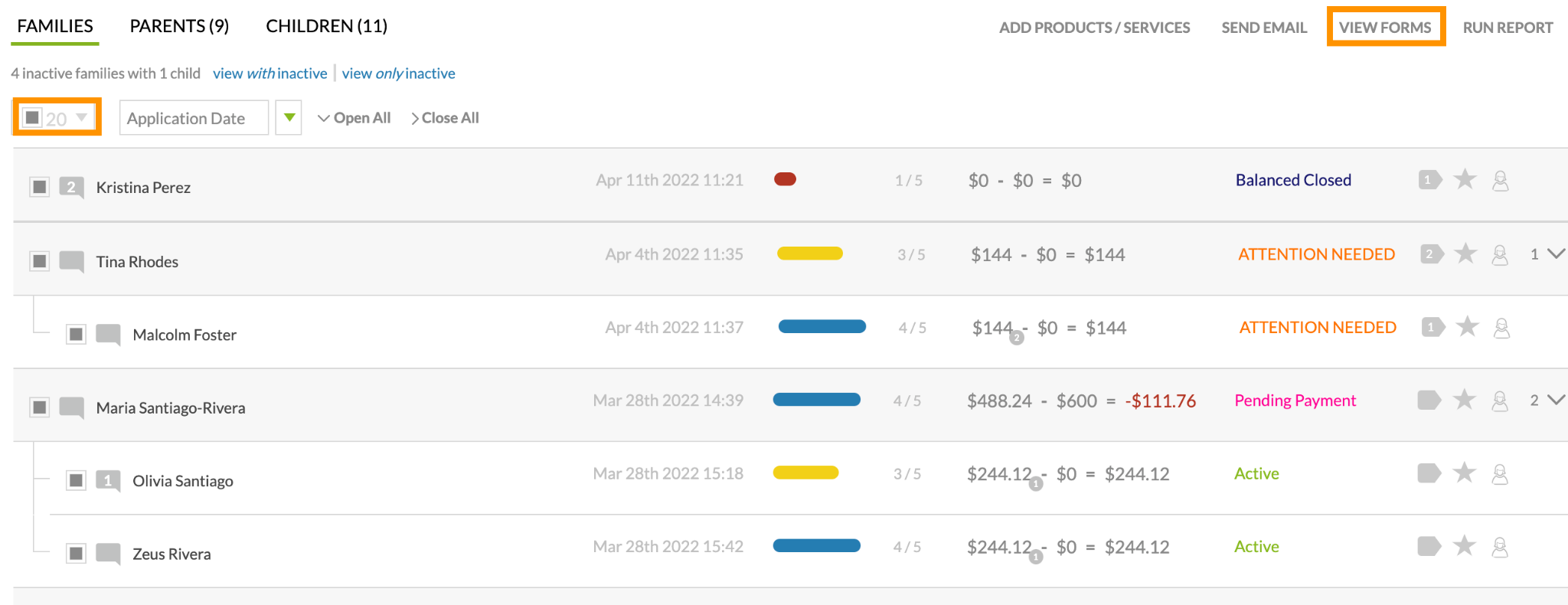Viewport: 1568px width, 605px height.
Task: Open the comment bubble for Kristina Perez
Action: click(x=71, y=188)
